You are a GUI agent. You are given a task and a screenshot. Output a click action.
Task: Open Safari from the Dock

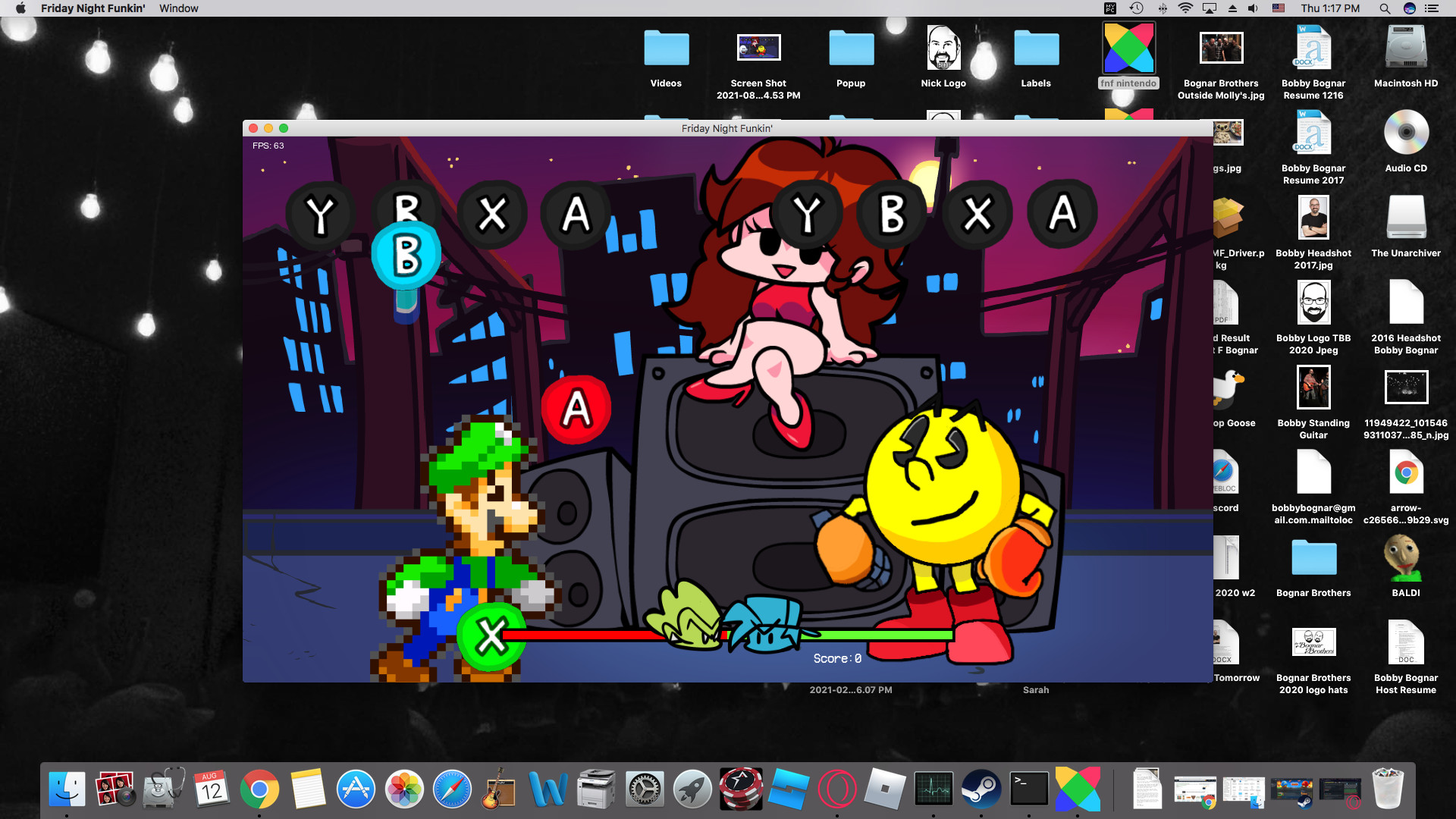point(451,789)
